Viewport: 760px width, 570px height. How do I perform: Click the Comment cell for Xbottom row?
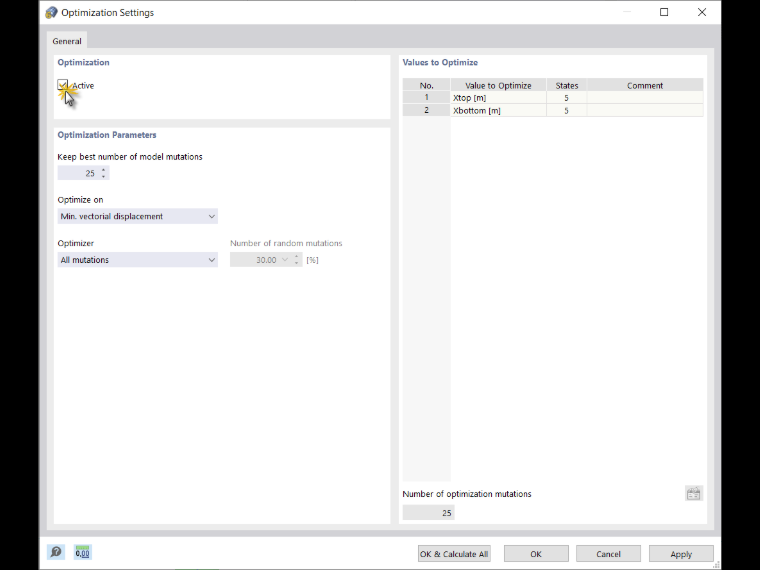[645, 111]
